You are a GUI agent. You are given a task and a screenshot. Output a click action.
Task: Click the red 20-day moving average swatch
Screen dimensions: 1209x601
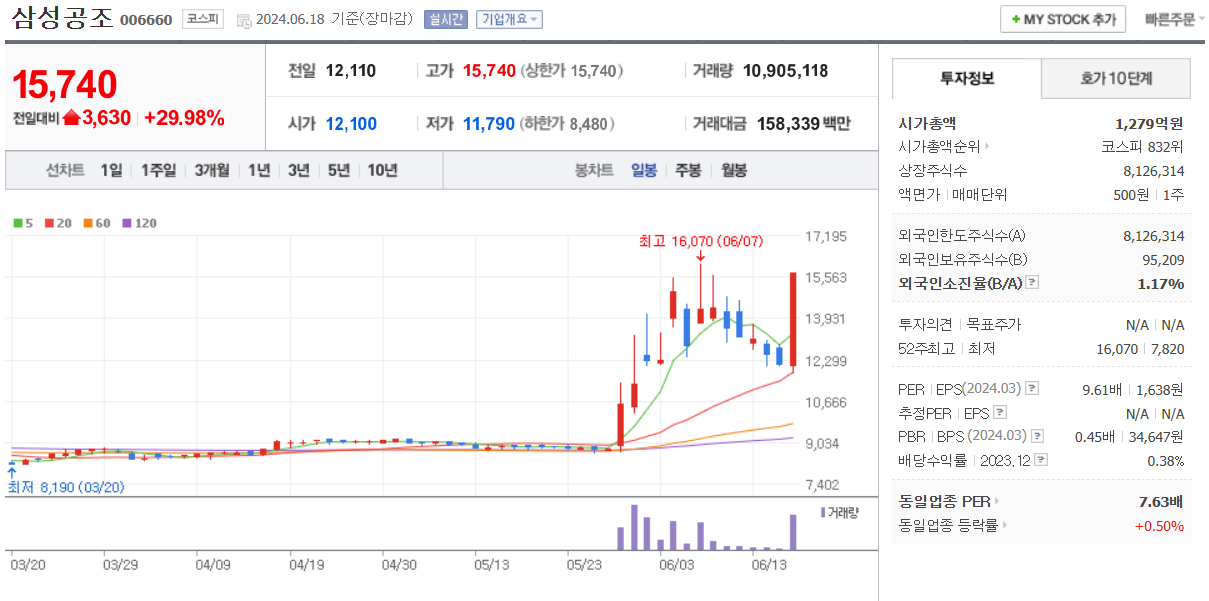(x=49, y=223)
